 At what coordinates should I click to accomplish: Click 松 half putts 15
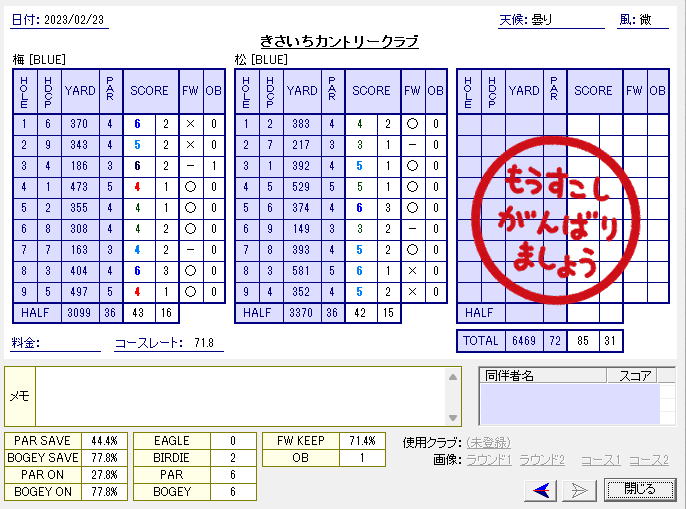pyautogui.click(x=388, y=313)
